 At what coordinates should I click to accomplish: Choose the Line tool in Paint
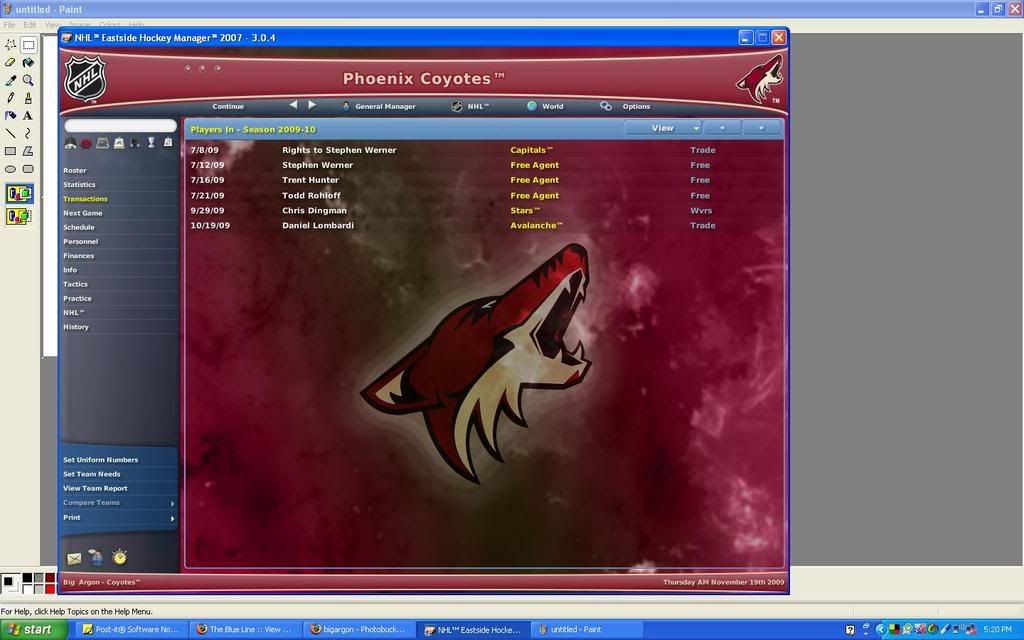click(x=10, y=133)
